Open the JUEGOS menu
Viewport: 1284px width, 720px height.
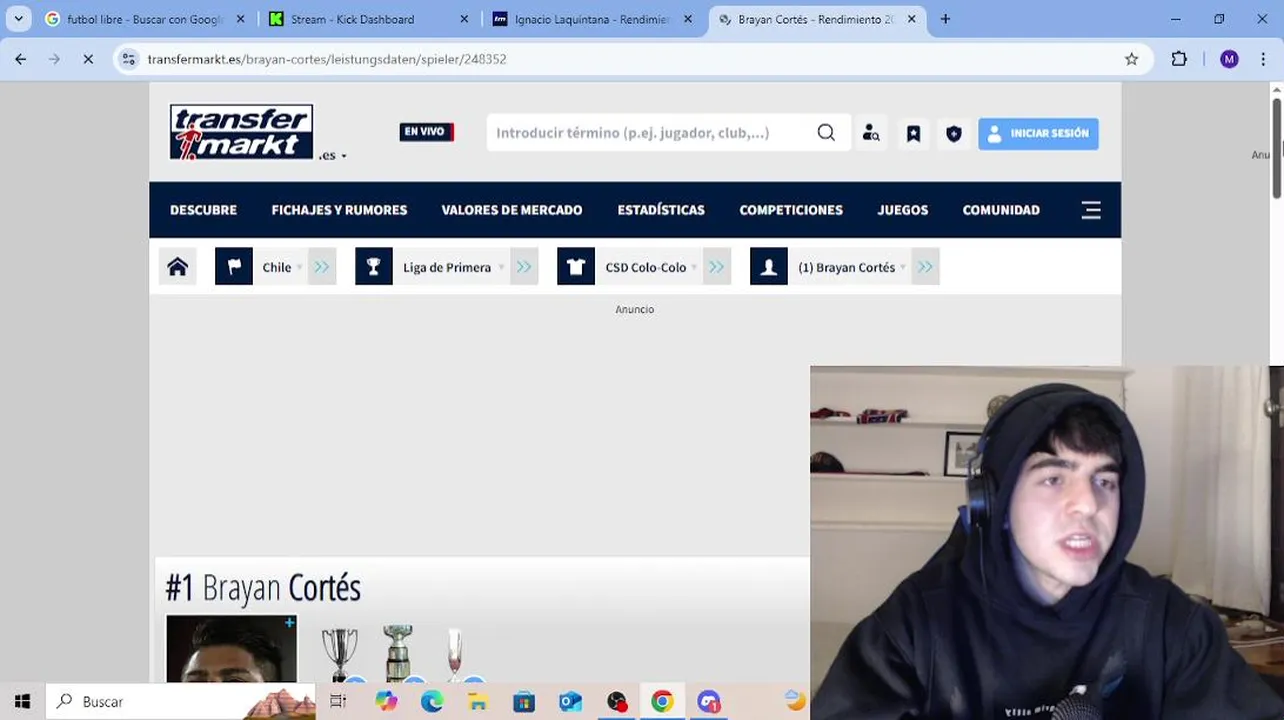tap(903, 210)
